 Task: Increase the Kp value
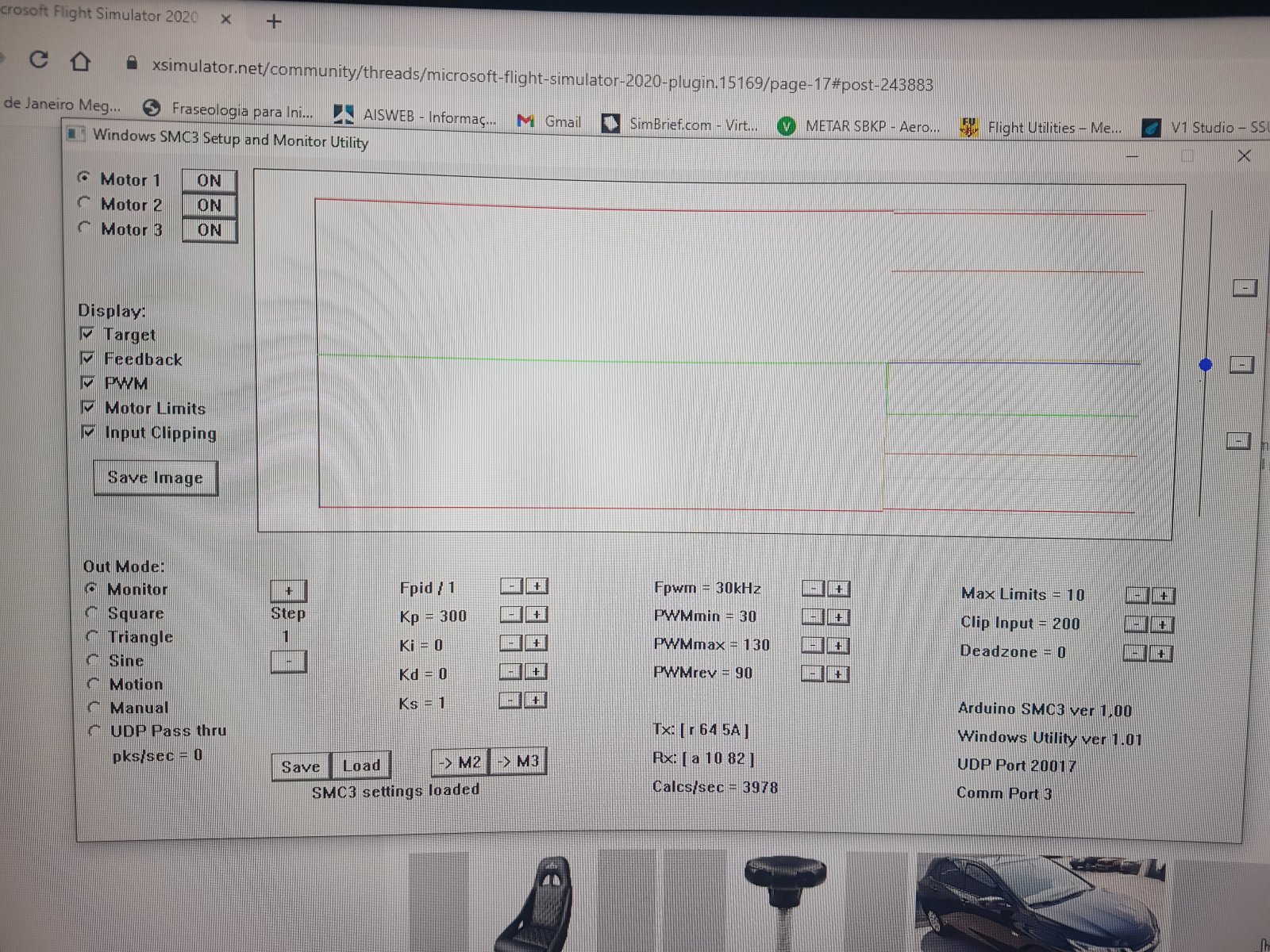pyautogui.click(x=537, y=615)
